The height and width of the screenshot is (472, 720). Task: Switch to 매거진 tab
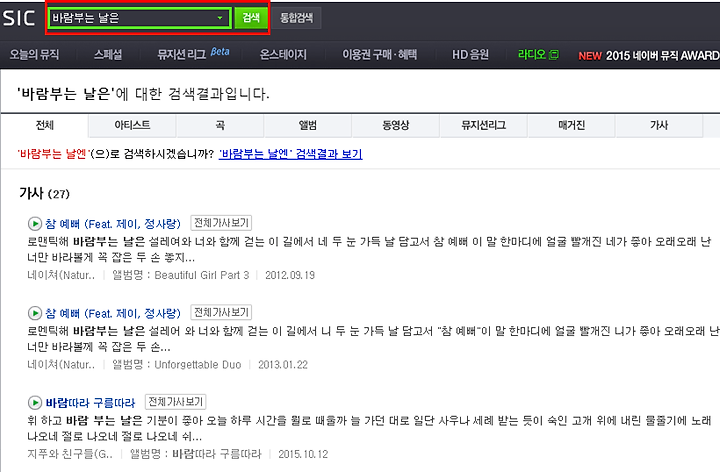(571, 125)
